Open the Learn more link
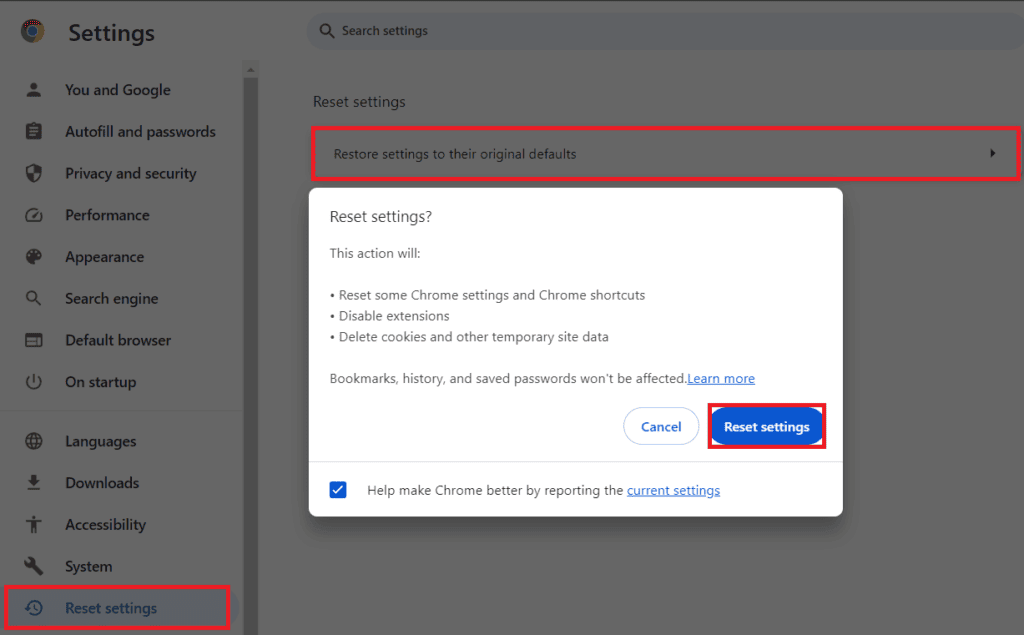1024x635 pixels. pyautogui.click(x=721, y=379)
